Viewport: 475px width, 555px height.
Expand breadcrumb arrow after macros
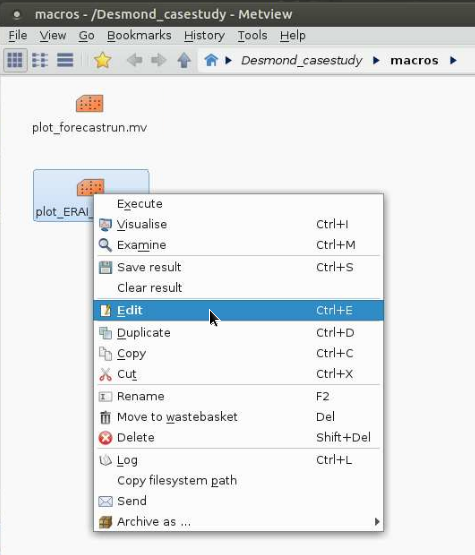click(x=453, y=61)
